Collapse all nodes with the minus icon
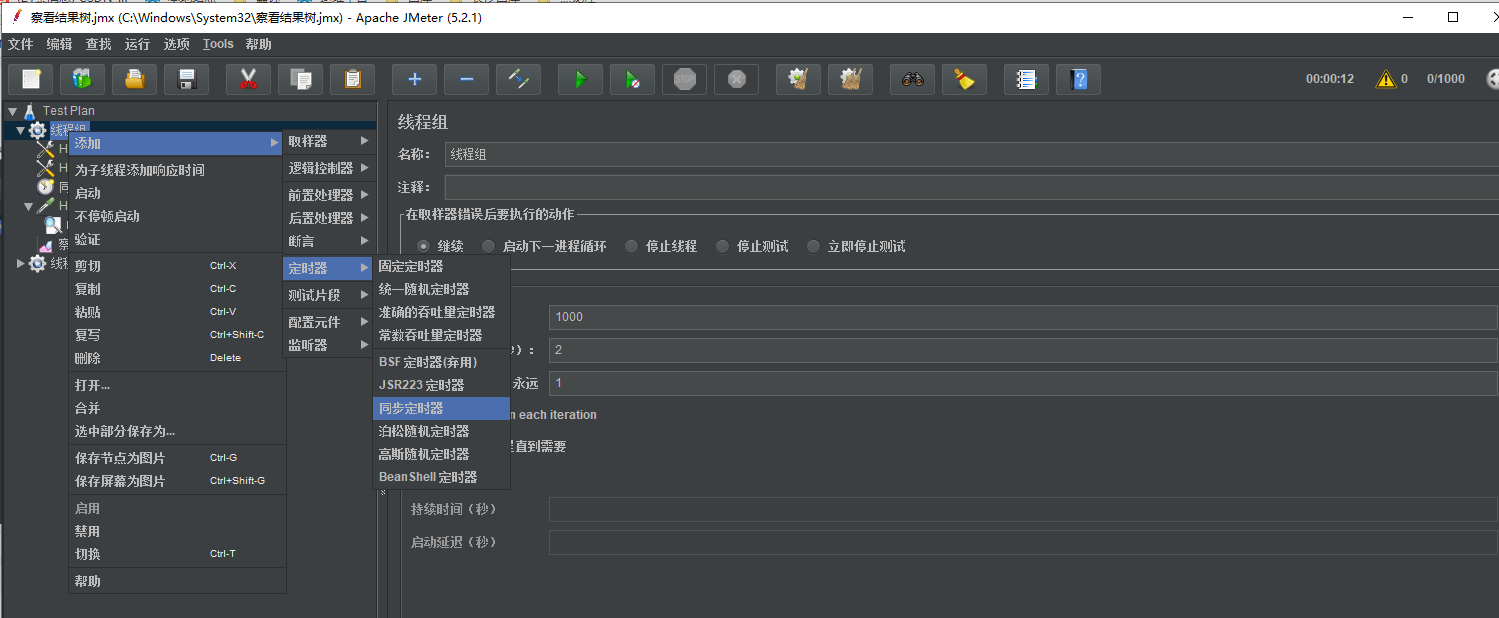Screen dimensions: 1499x618 point(466,79)
